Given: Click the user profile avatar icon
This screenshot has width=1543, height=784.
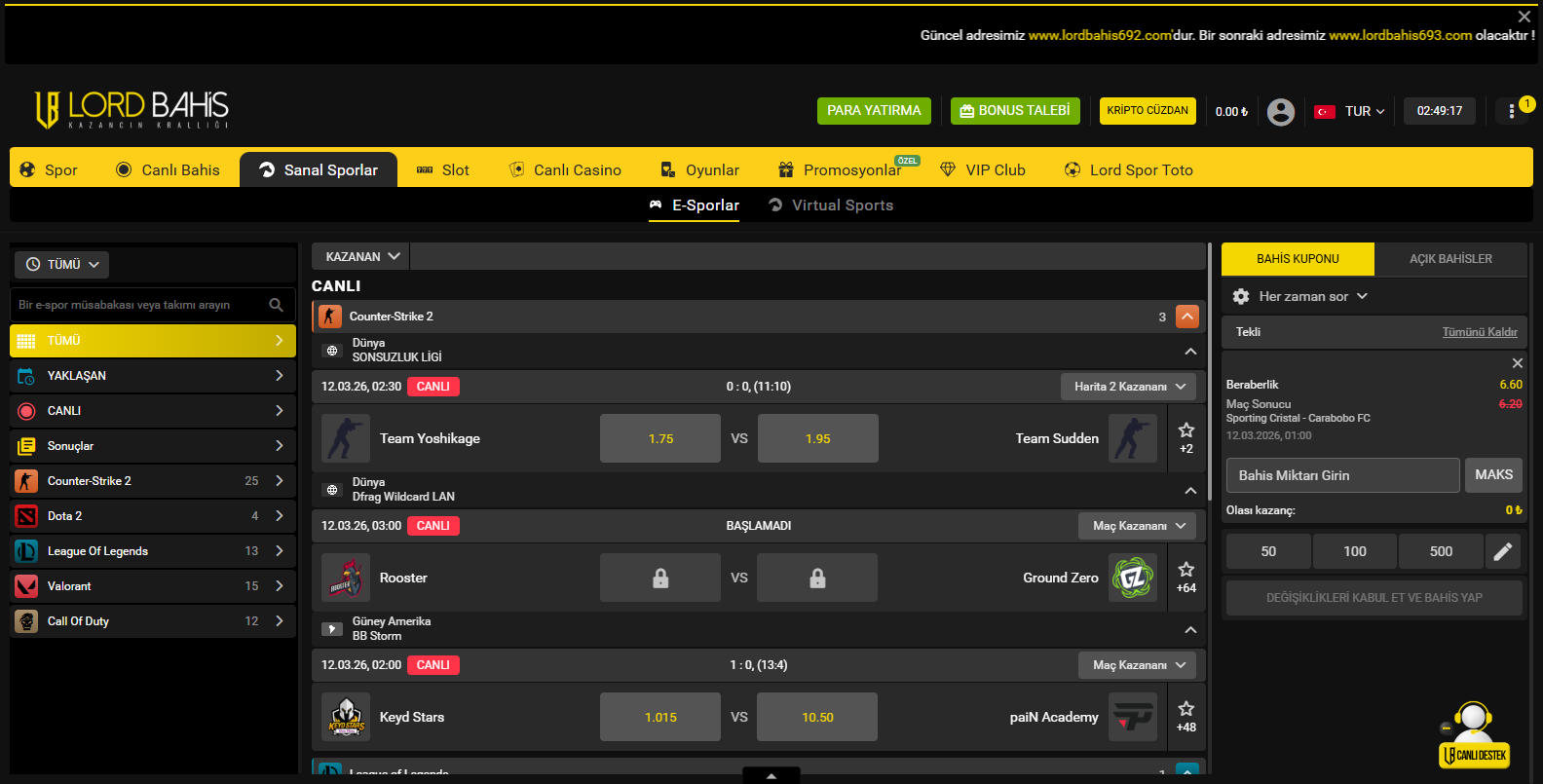Looking at the screenshot, I should coord(1281,112).
